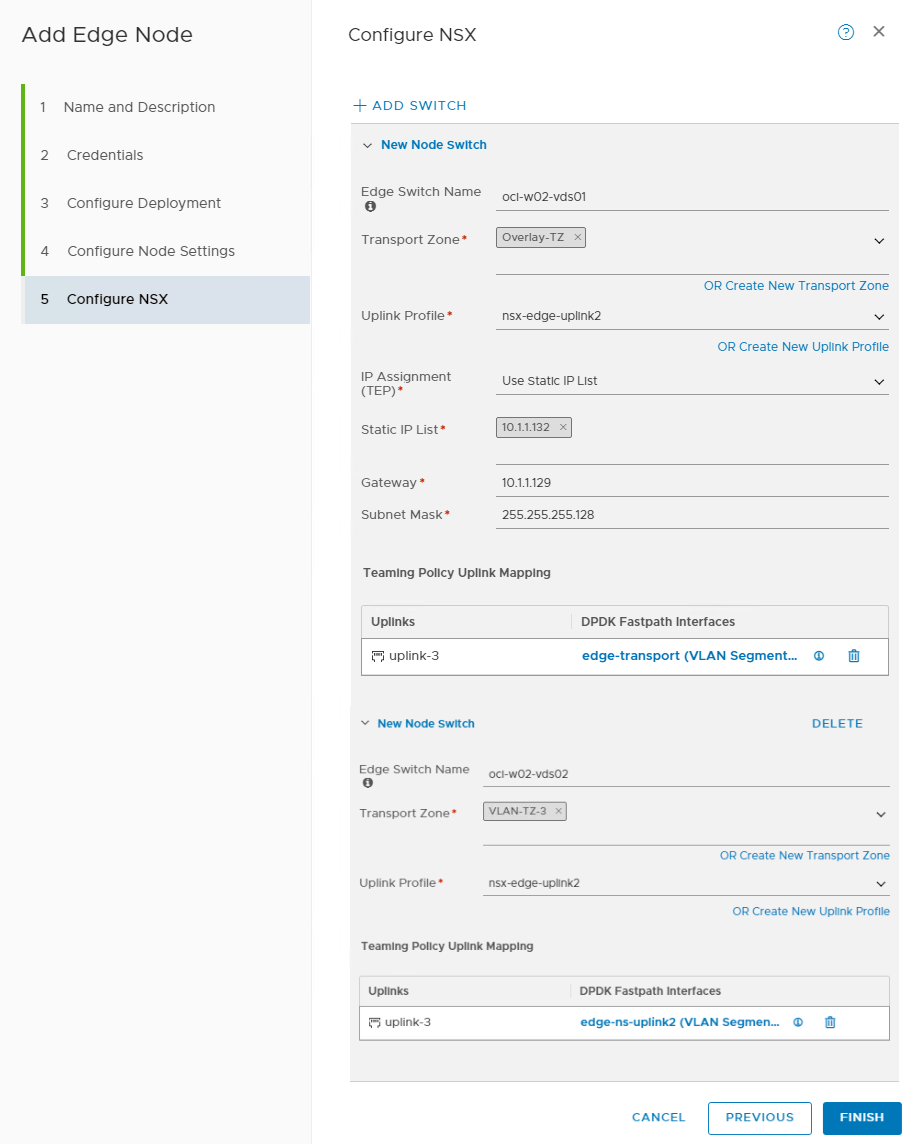Remove the Overlay-TZ transport zone chip
918x1144 pixels.
click(x=577, y=237)
